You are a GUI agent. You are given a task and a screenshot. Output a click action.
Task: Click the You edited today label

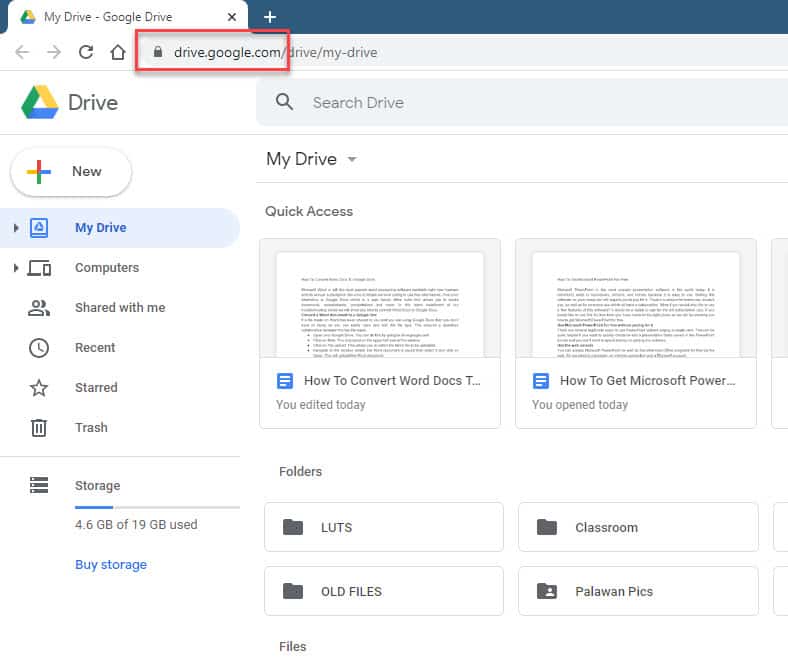coord(321,405)
